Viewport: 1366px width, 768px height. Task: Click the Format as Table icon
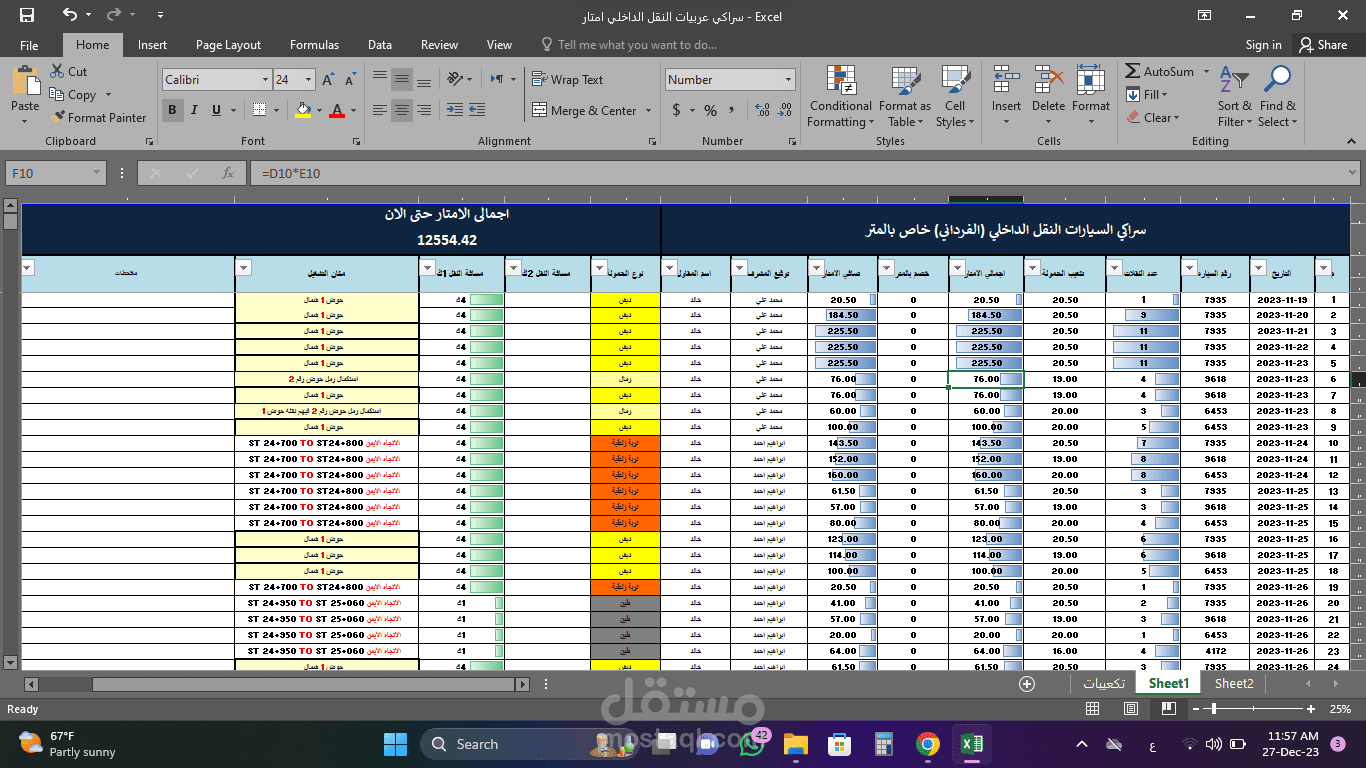905,97
